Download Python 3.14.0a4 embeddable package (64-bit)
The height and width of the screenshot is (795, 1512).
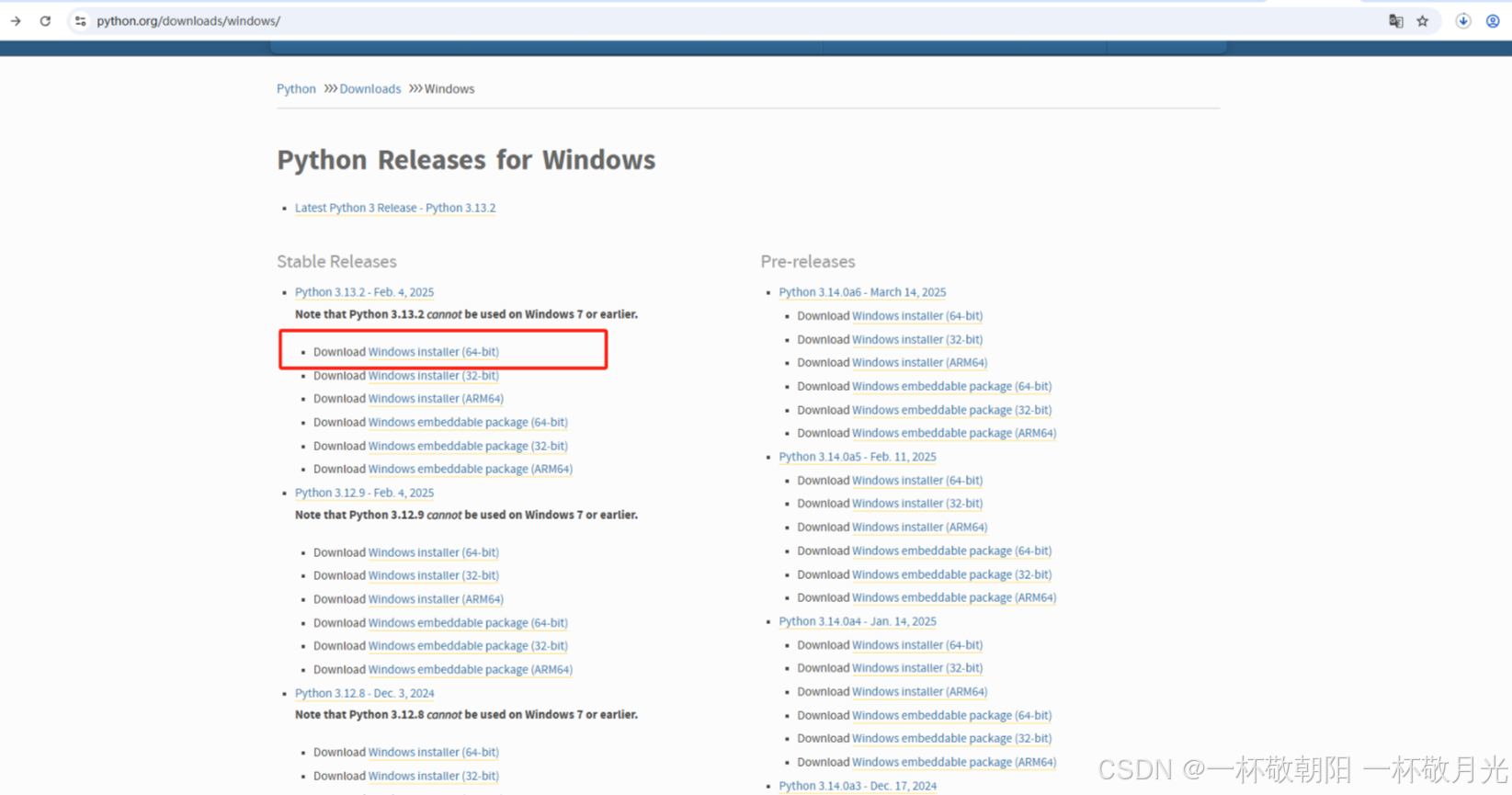952,716
